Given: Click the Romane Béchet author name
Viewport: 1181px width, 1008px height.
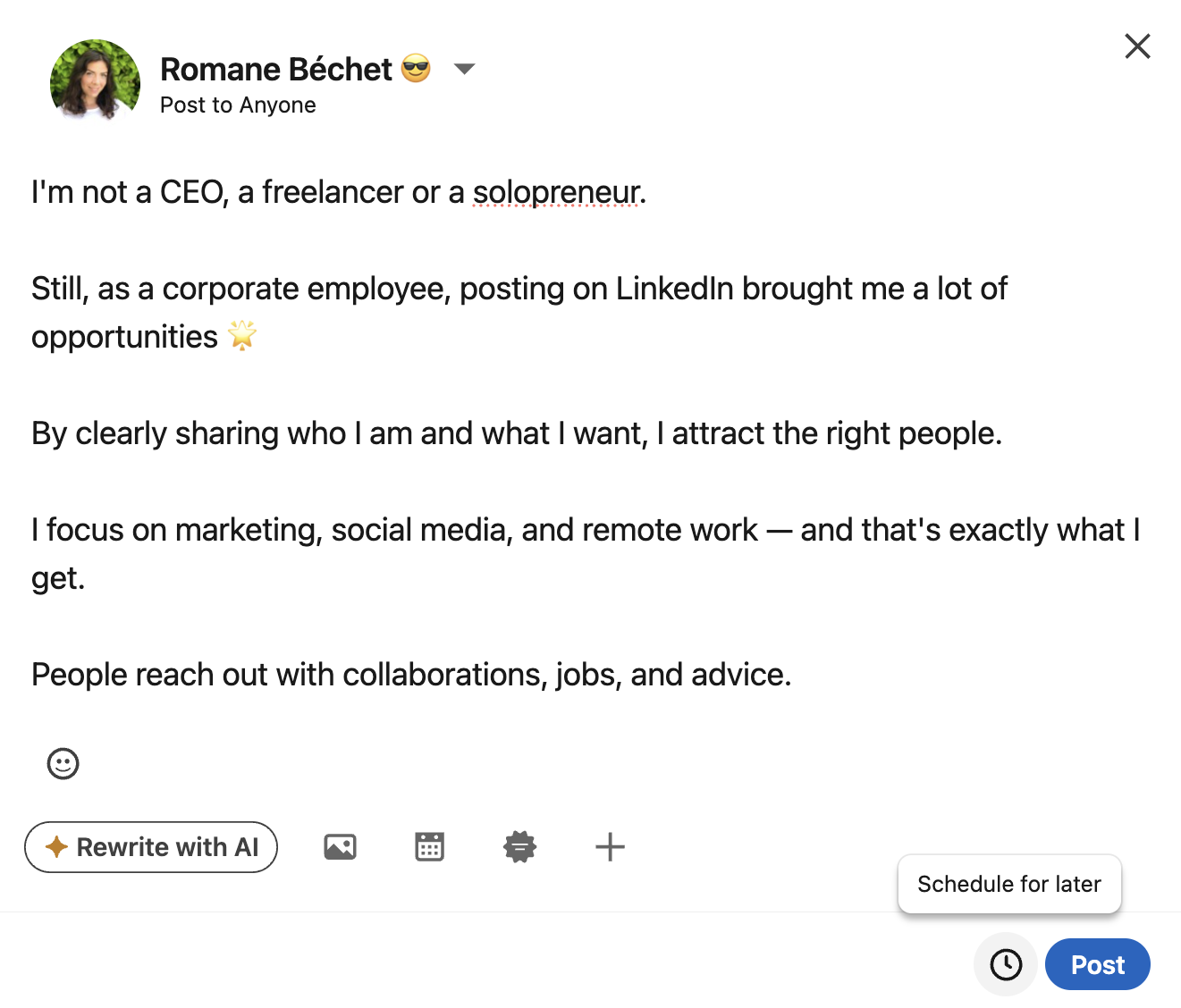Looking at the screenshot, I should coord(276,69).
